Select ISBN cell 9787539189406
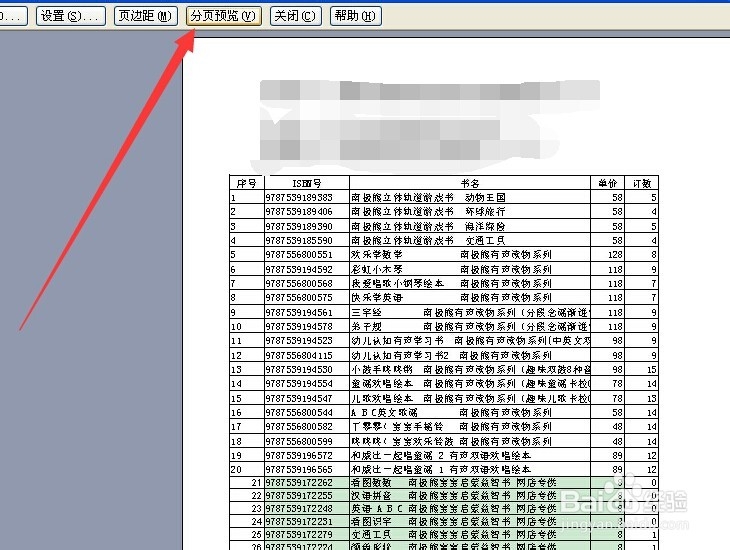This screenshot has width=730, height=550. [307, 211]
